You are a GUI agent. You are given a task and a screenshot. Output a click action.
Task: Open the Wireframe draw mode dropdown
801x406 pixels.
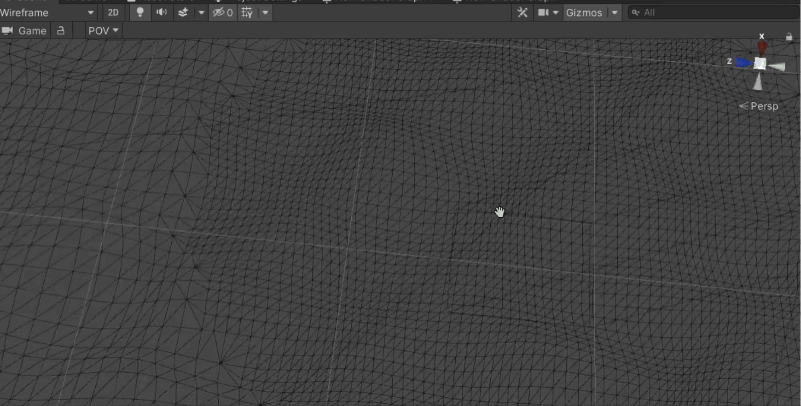point(49,13)
